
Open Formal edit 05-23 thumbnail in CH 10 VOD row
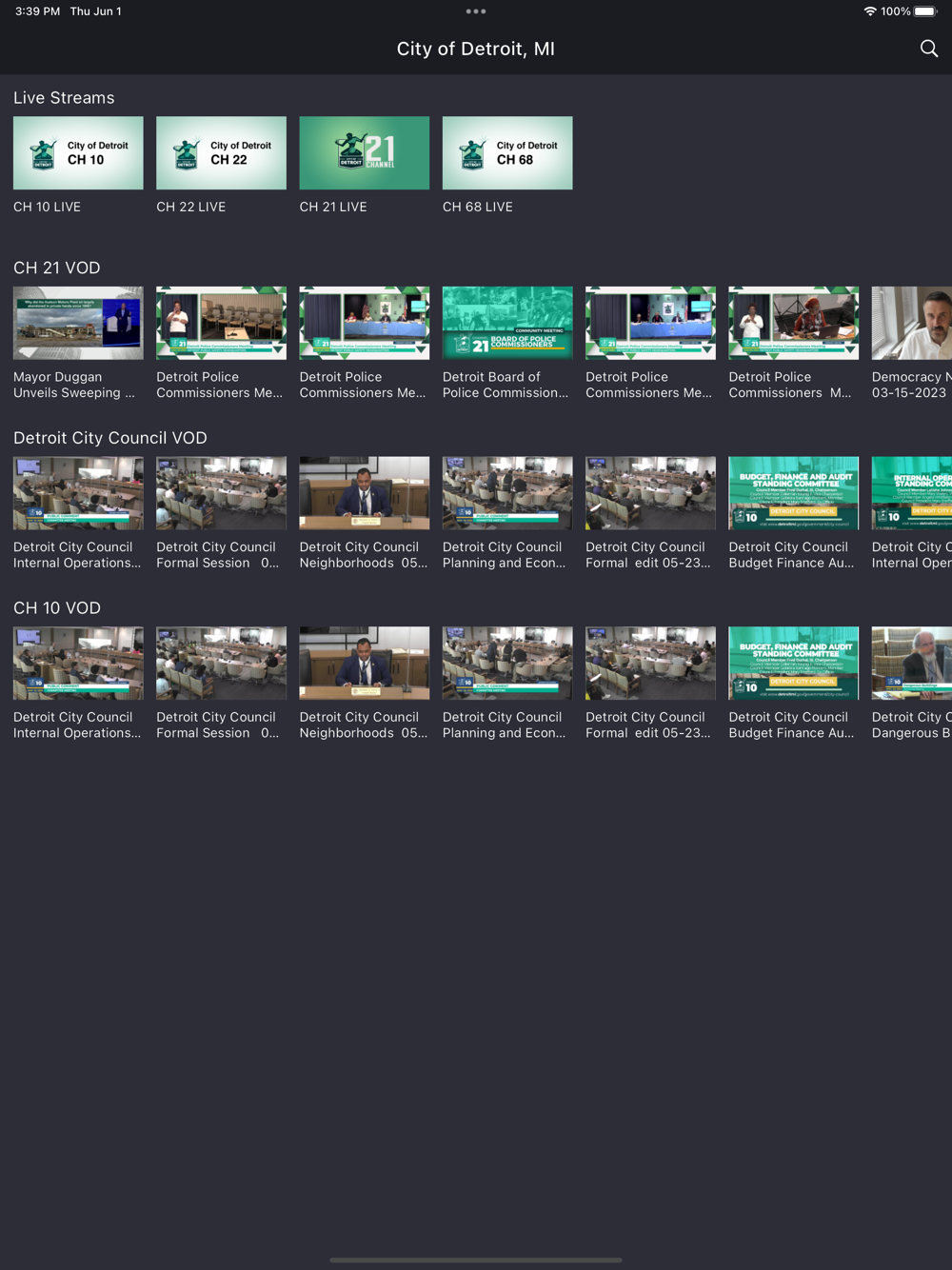650,664
